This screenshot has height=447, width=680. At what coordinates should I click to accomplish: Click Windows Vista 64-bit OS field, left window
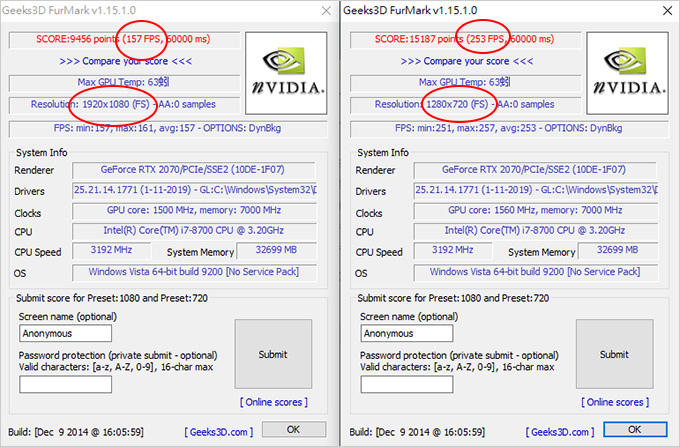click(194, 272)
